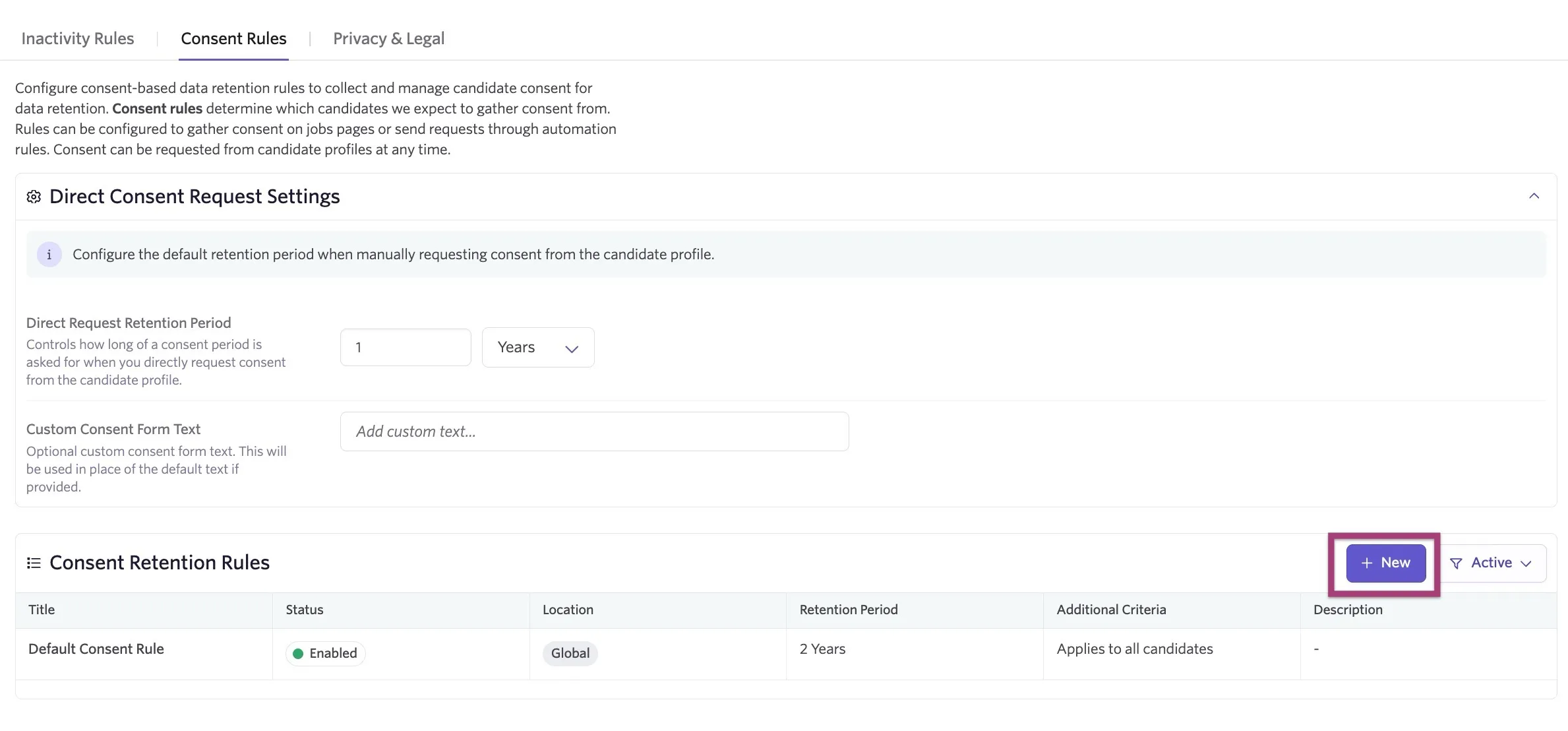The image size is (1568, 731).
Task: Click the Consent Retention Rules heading
Action: point(160,563)
